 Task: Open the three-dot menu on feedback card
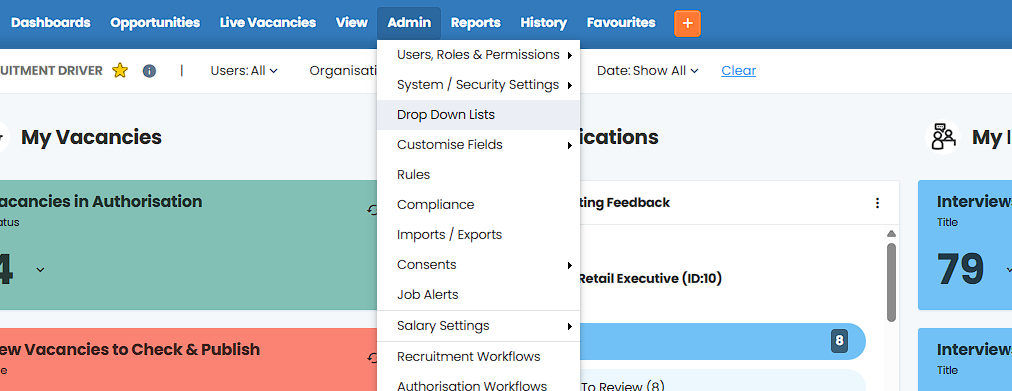[877, 203]
